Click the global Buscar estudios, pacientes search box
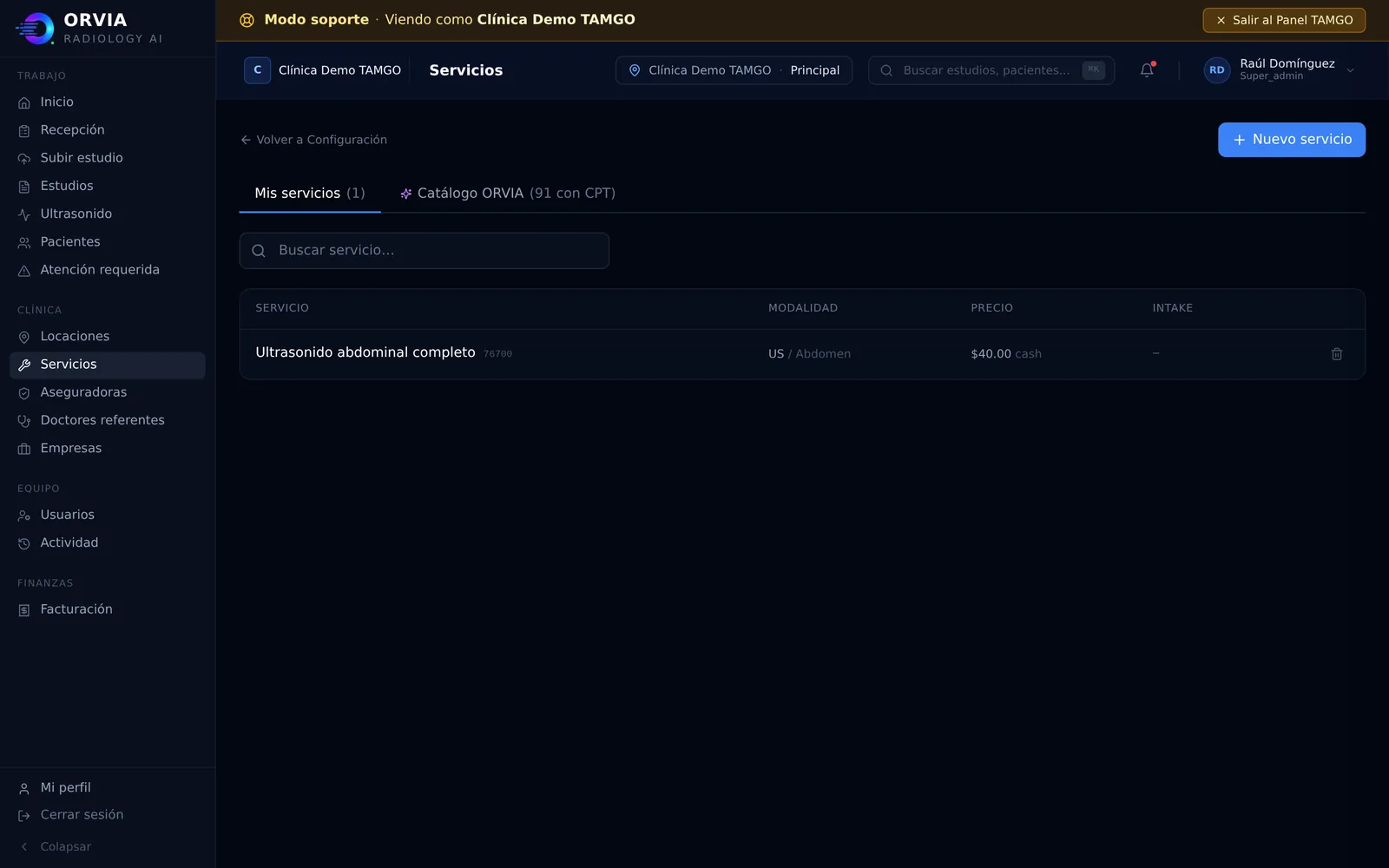 coord(991,70)
